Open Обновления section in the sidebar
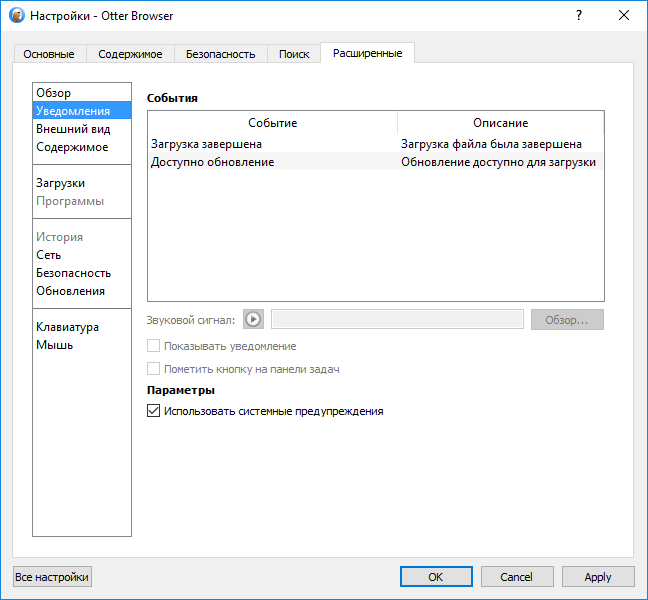This screenshot has height=600, width=648. pos(82,291)
